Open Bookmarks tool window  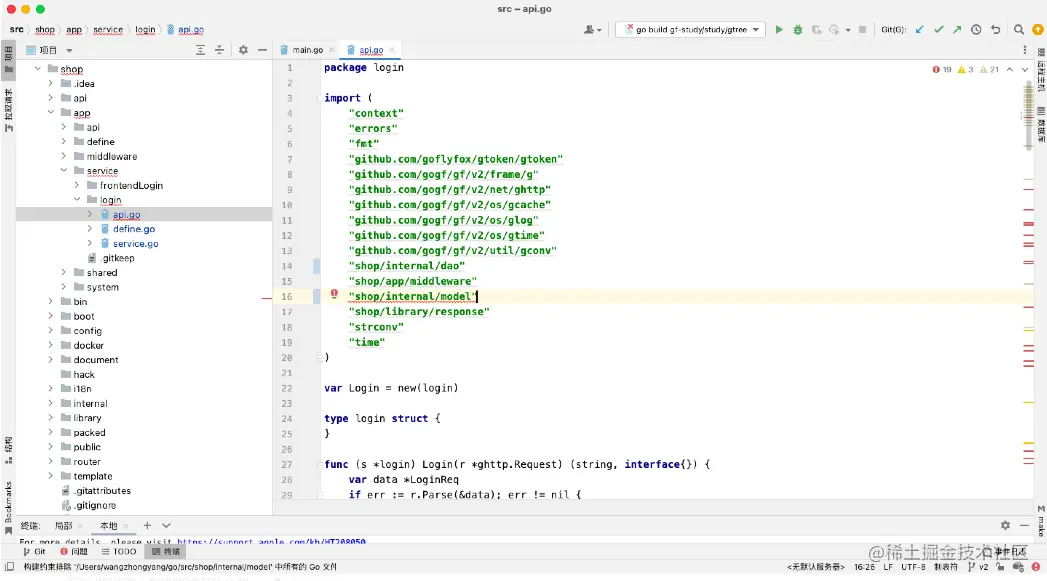coord(8,508)
